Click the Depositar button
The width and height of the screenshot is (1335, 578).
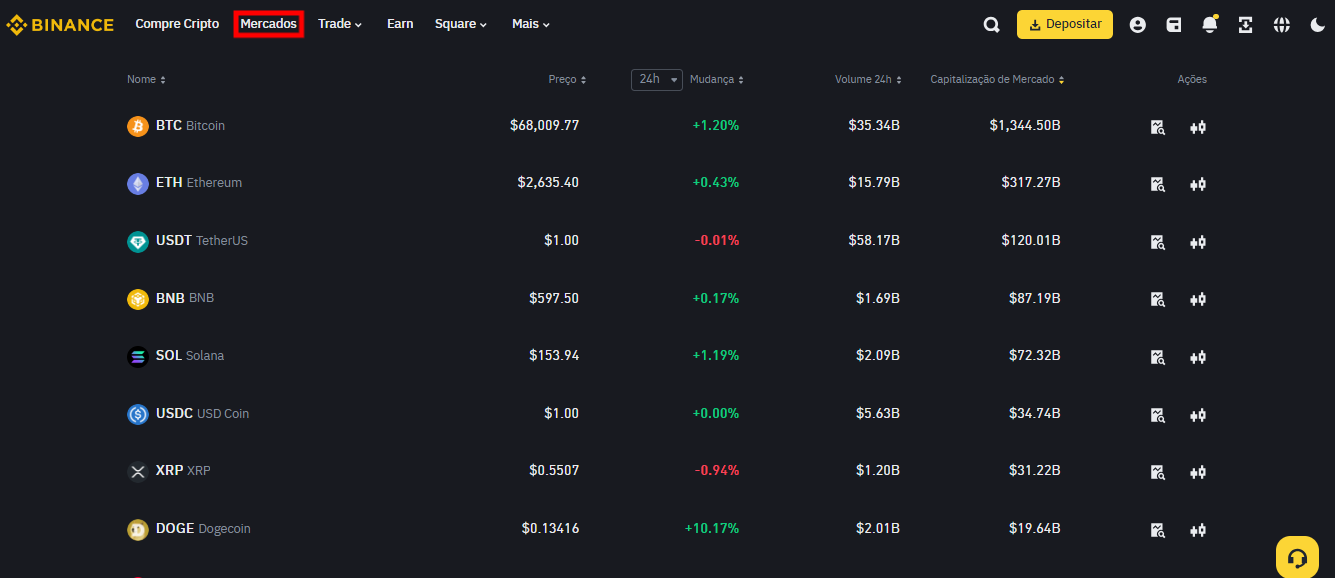click(x=1064, y=23)
